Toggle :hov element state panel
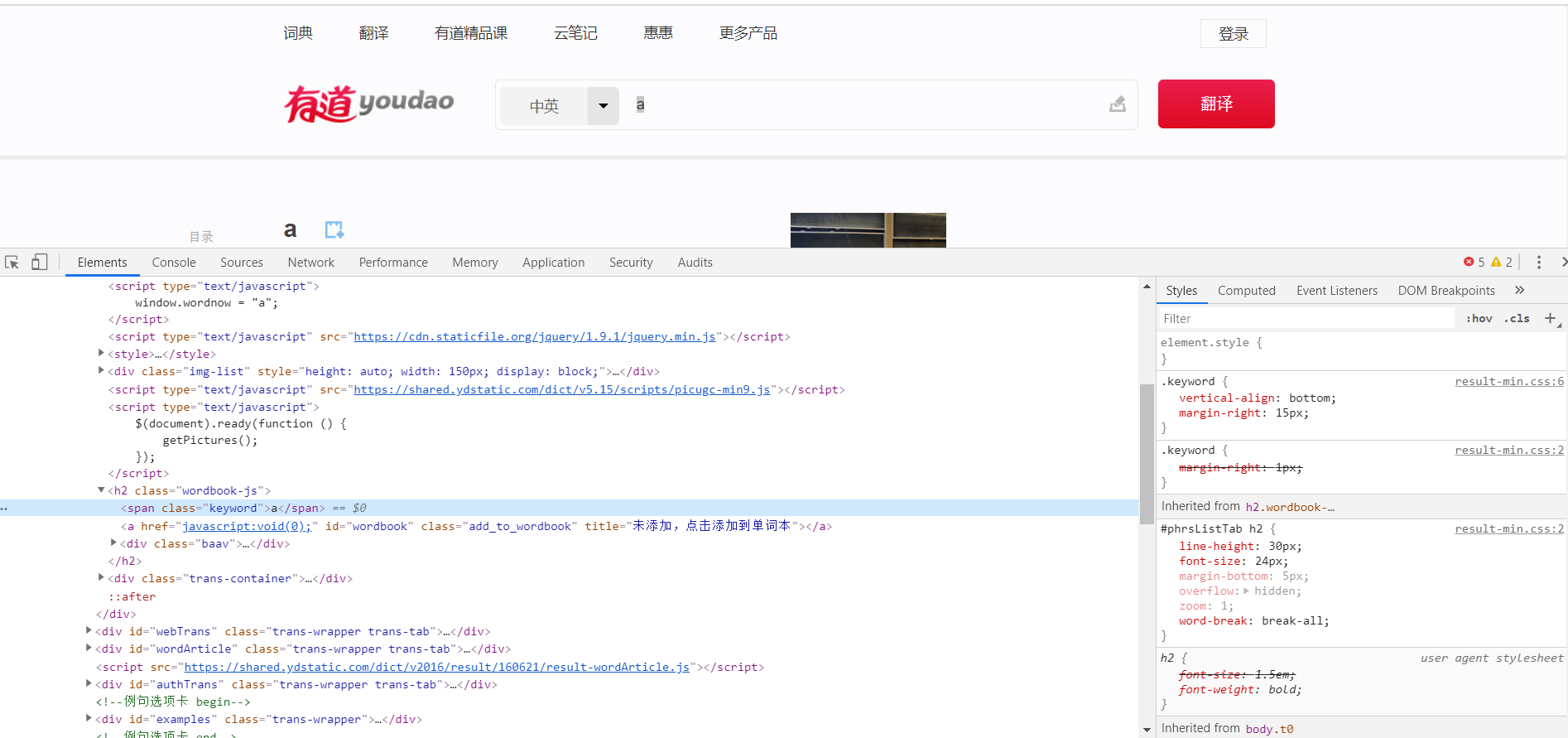The width and height of the screenshot is (1568, 738). 1479,318
